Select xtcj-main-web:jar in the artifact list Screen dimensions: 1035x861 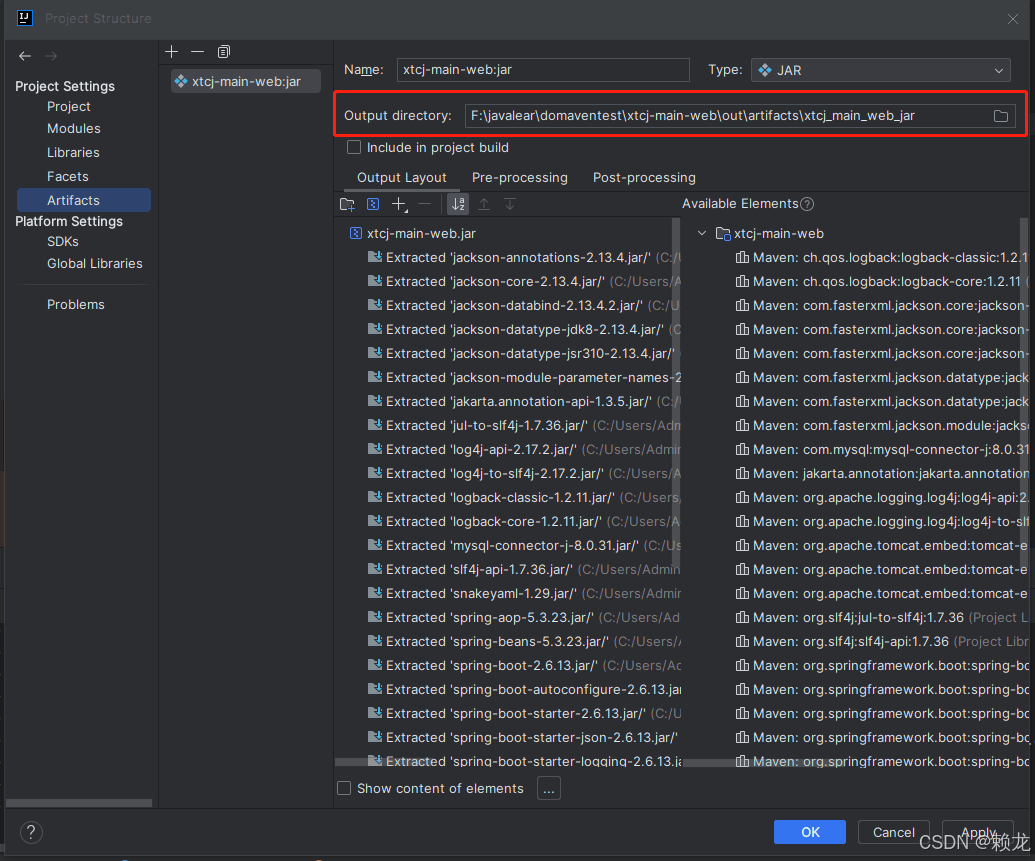tap(246, 81)
